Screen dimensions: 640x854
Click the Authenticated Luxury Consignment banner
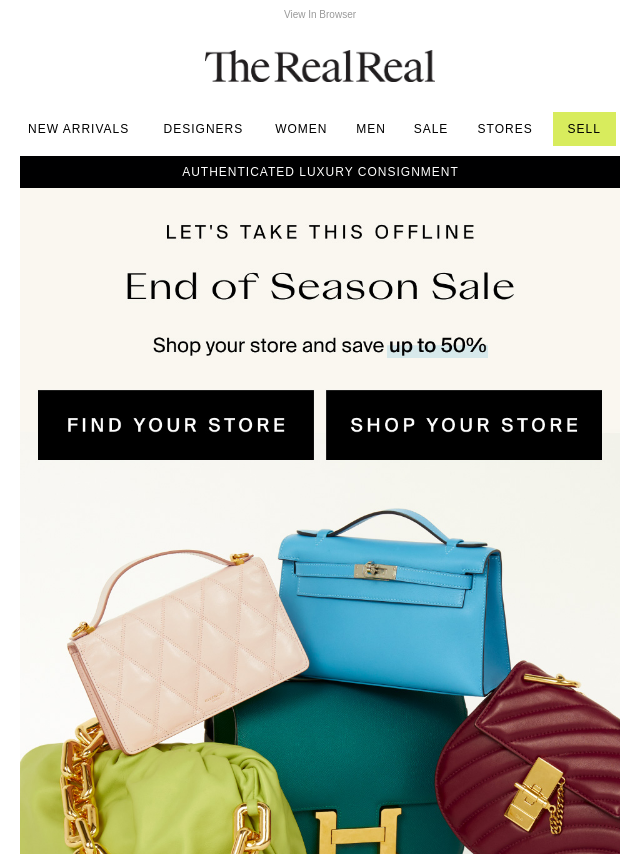pos(320,172)
